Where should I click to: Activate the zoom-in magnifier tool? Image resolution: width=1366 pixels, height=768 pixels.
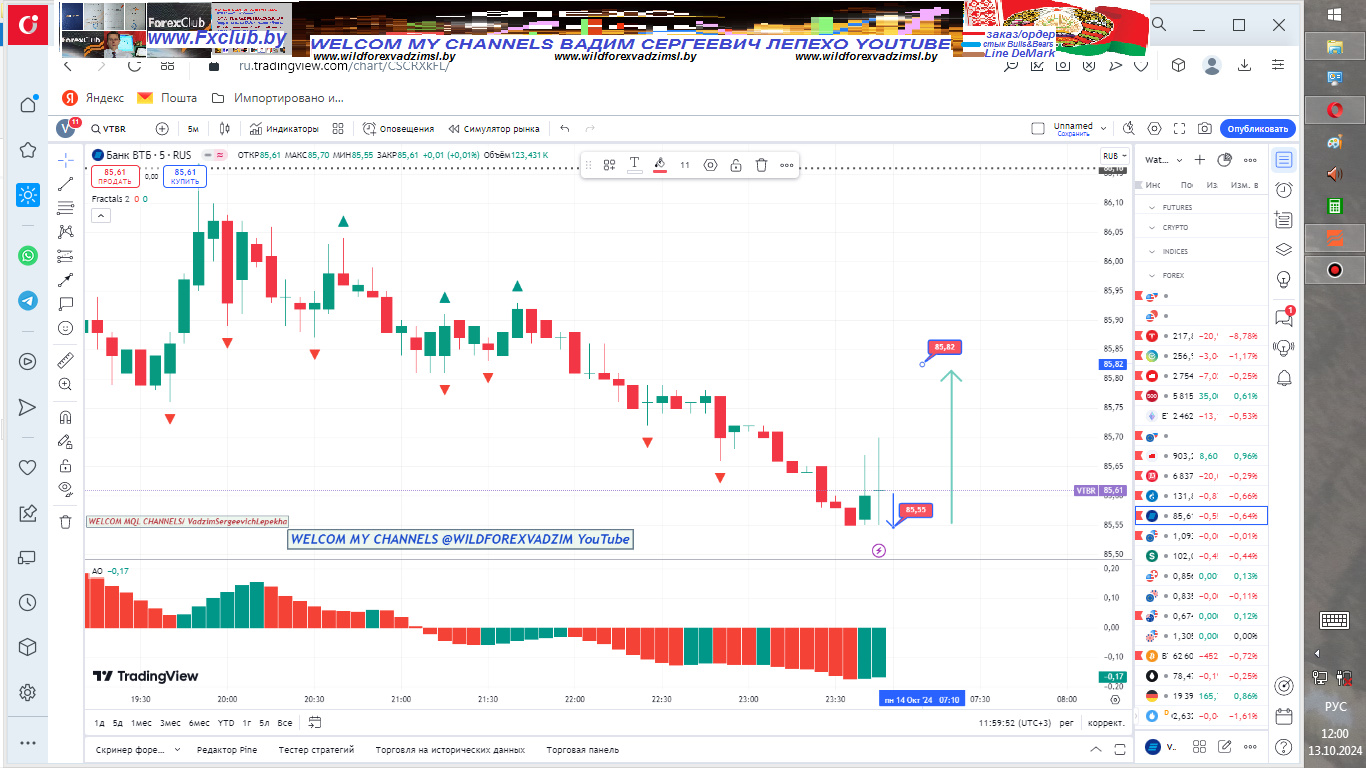point(66,384)
